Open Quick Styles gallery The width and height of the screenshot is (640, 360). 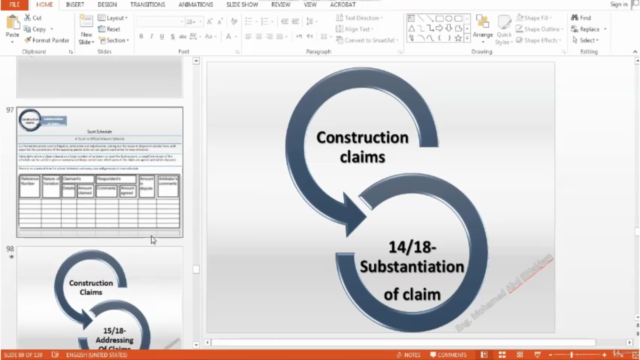504,29
